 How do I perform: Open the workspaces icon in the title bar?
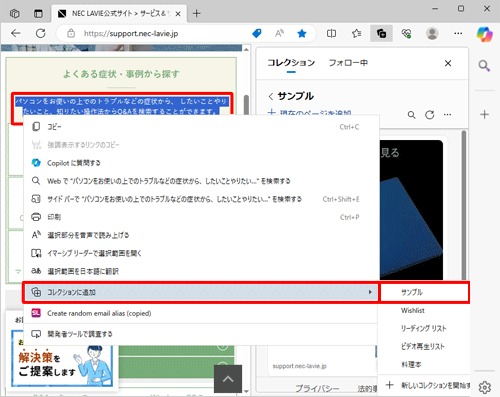[x=15, y=14]
